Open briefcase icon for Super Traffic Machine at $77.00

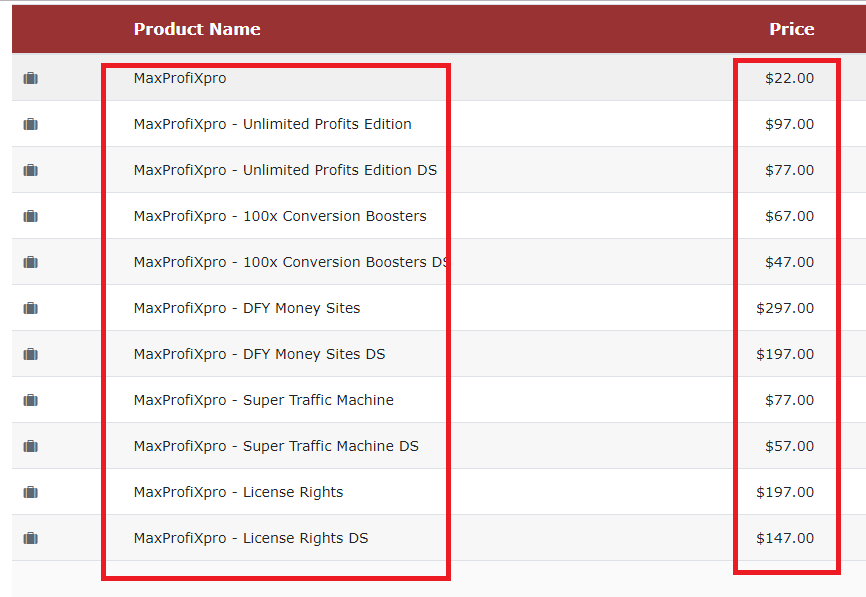pyautogui.click(x=30, y=400)
